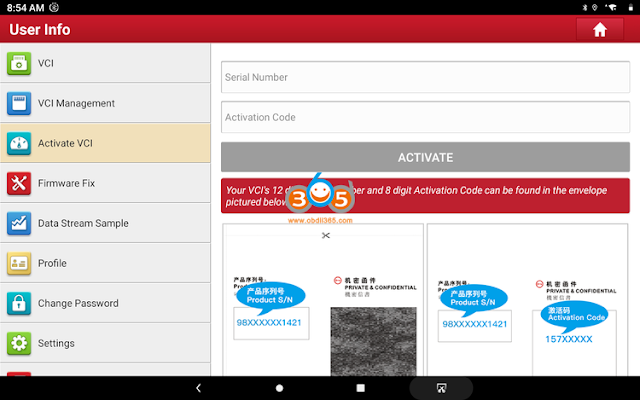Click the blue VCI Management icon

(x=19, y=103)
